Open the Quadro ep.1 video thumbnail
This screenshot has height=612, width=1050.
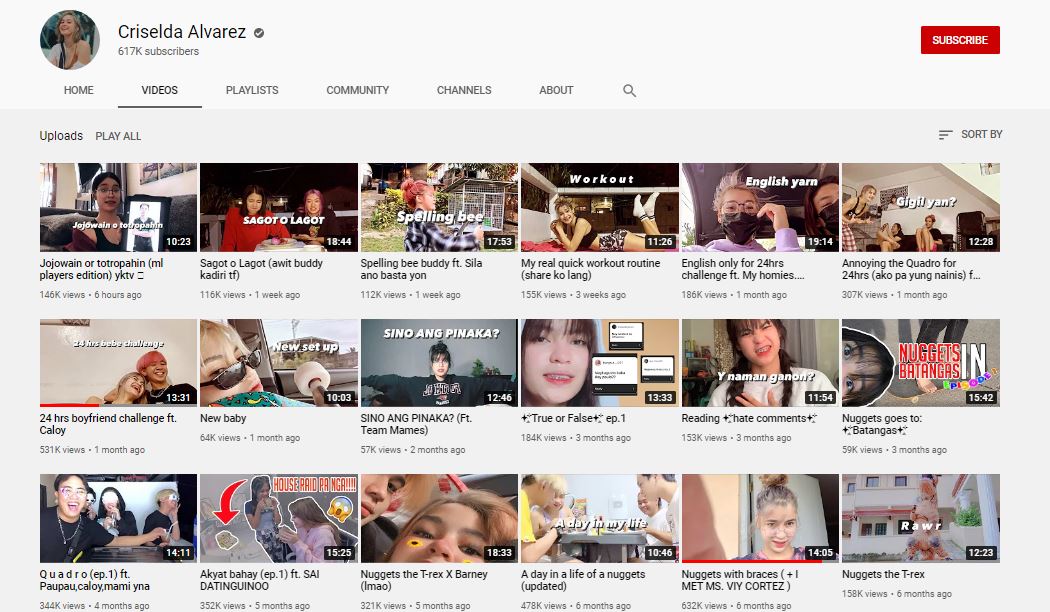tap(119, 518)
